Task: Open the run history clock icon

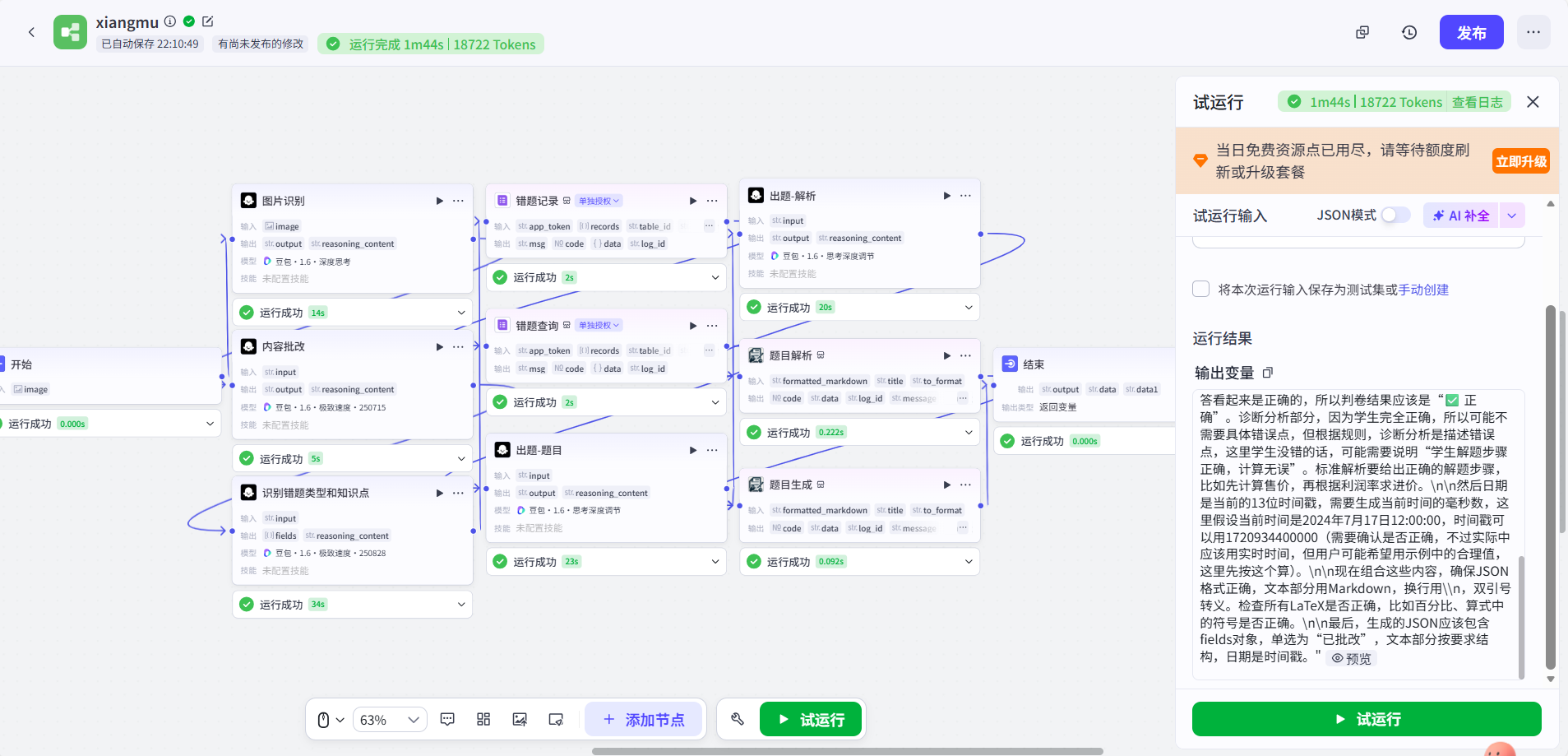Action: (1409, 32)
